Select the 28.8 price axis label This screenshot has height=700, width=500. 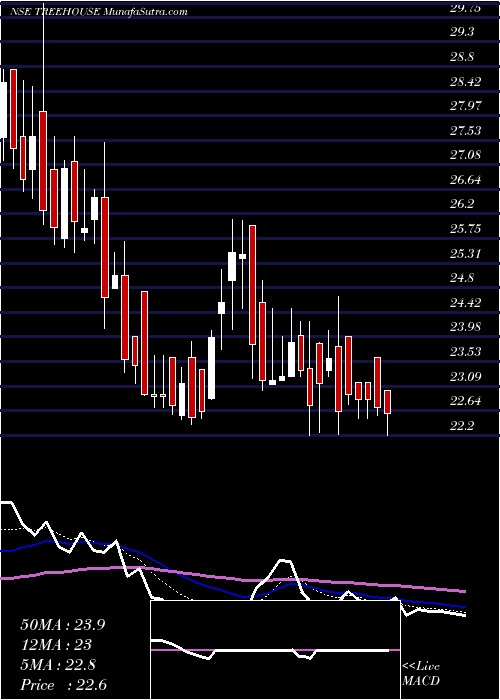[462, 57]
